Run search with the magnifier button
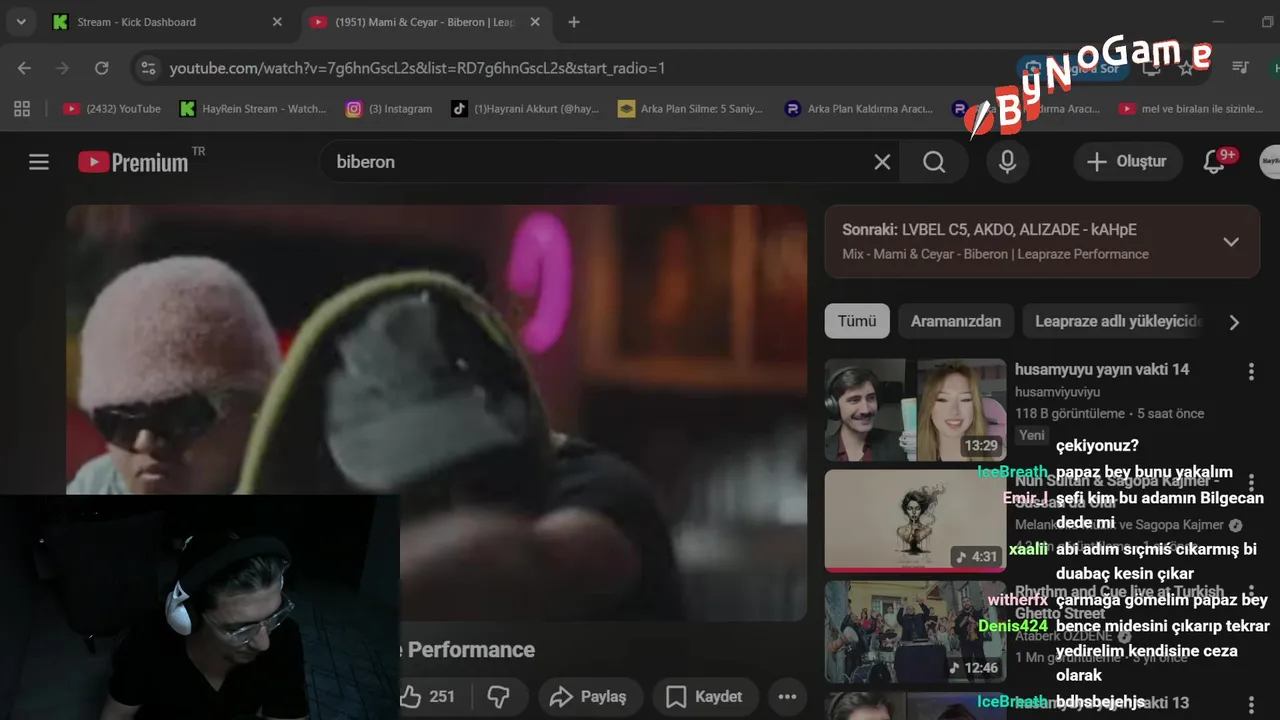 [x=934, y=162]
